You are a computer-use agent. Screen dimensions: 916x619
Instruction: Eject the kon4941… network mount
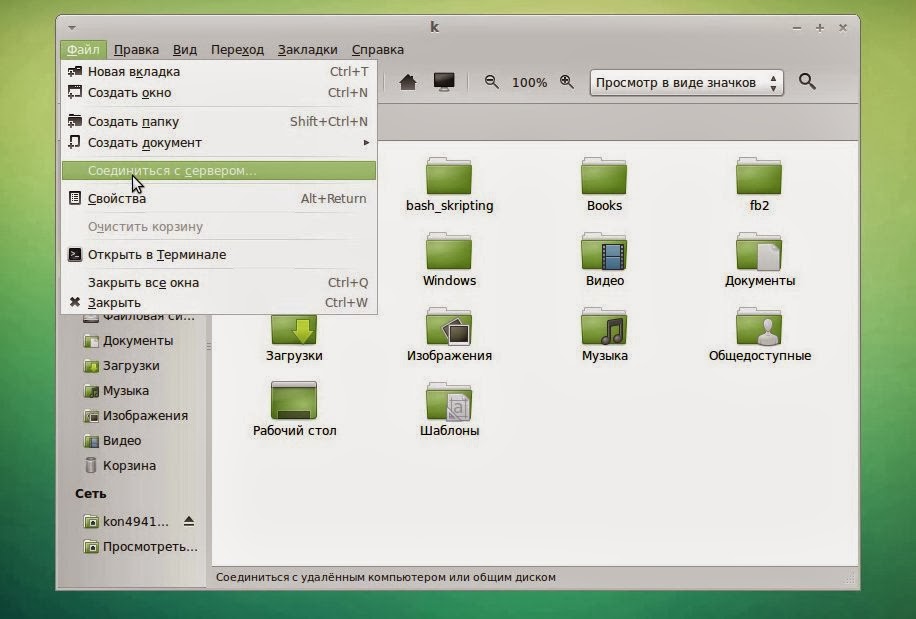point(189,521)
